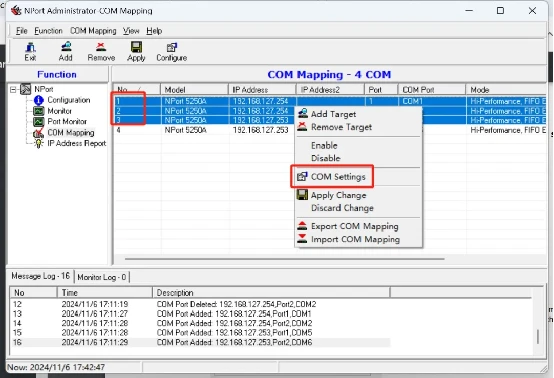Switch to the Monitor Log - 0 tab
Screen dimensions: 554x378
[x=102, y=277]
